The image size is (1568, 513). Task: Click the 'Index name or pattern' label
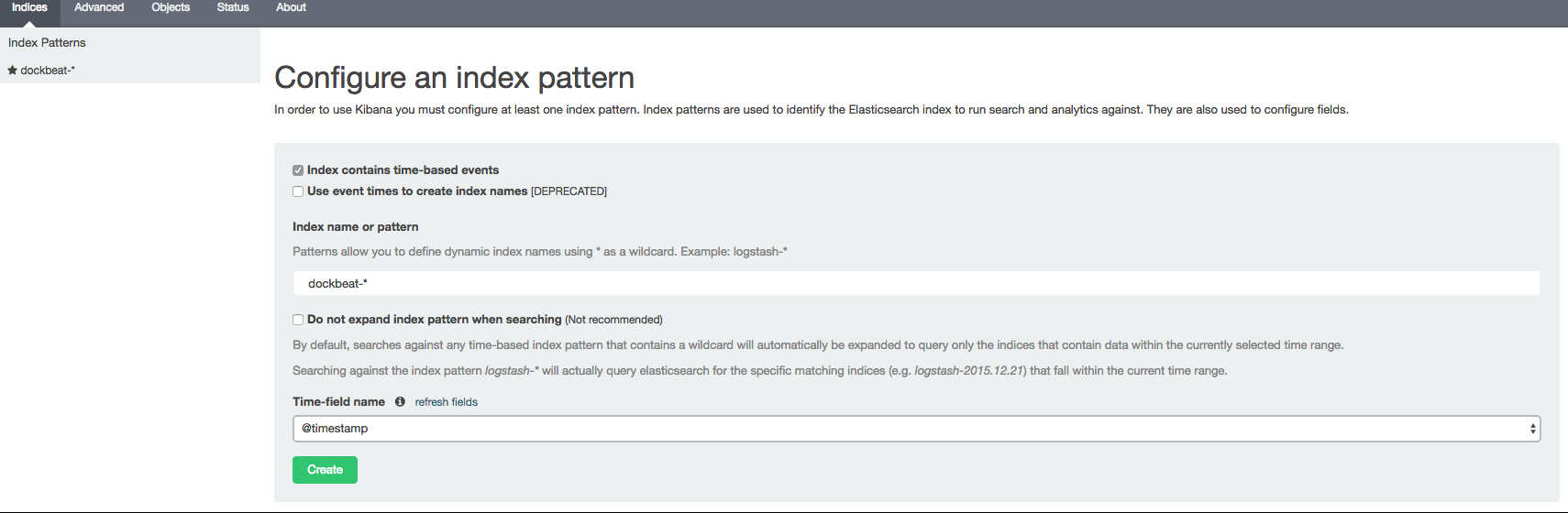click(355, 227)
